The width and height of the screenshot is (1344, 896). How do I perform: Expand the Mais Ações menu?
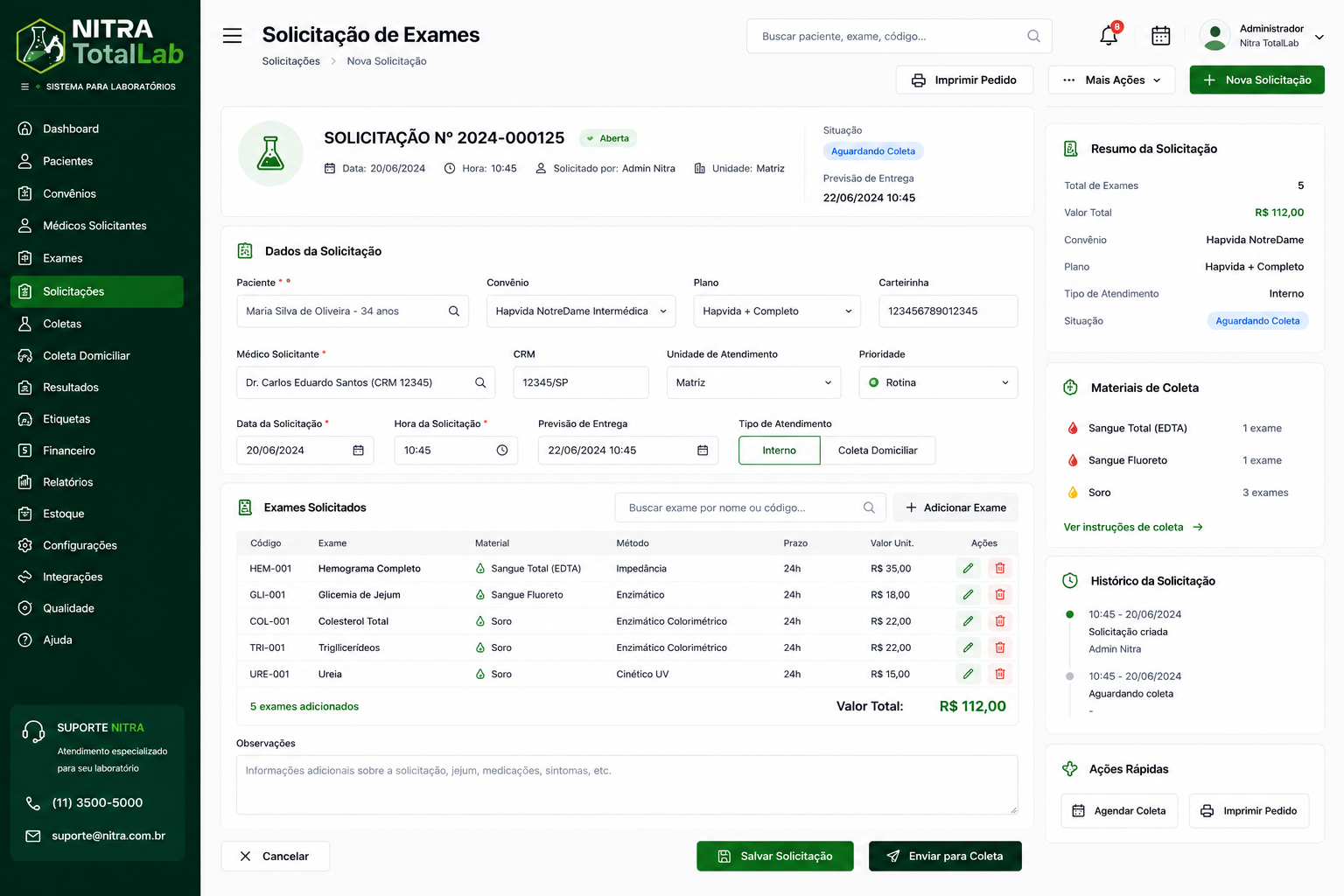click(1111, 80)
